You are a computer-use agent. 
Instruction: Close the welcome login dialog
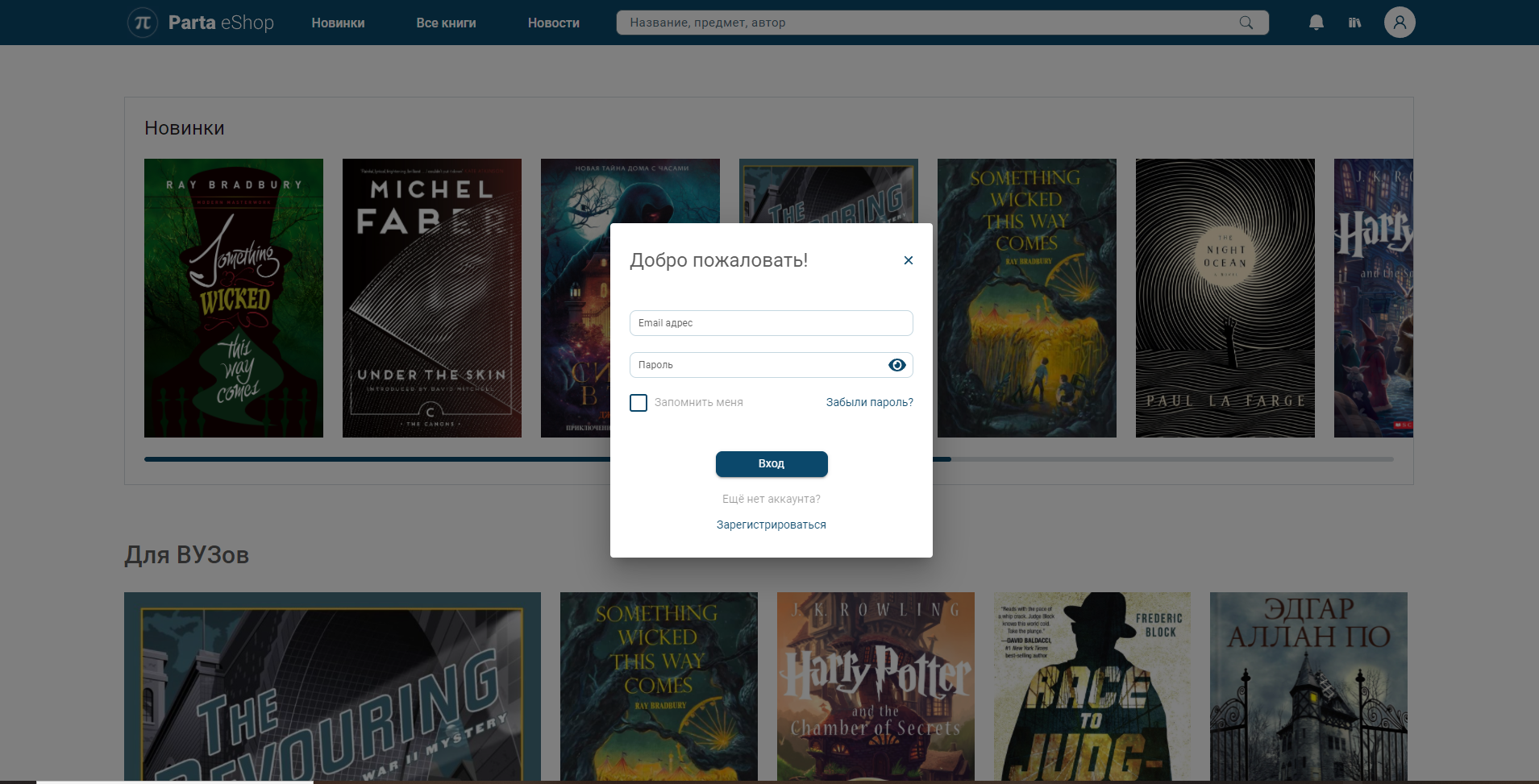coord(909,260)
